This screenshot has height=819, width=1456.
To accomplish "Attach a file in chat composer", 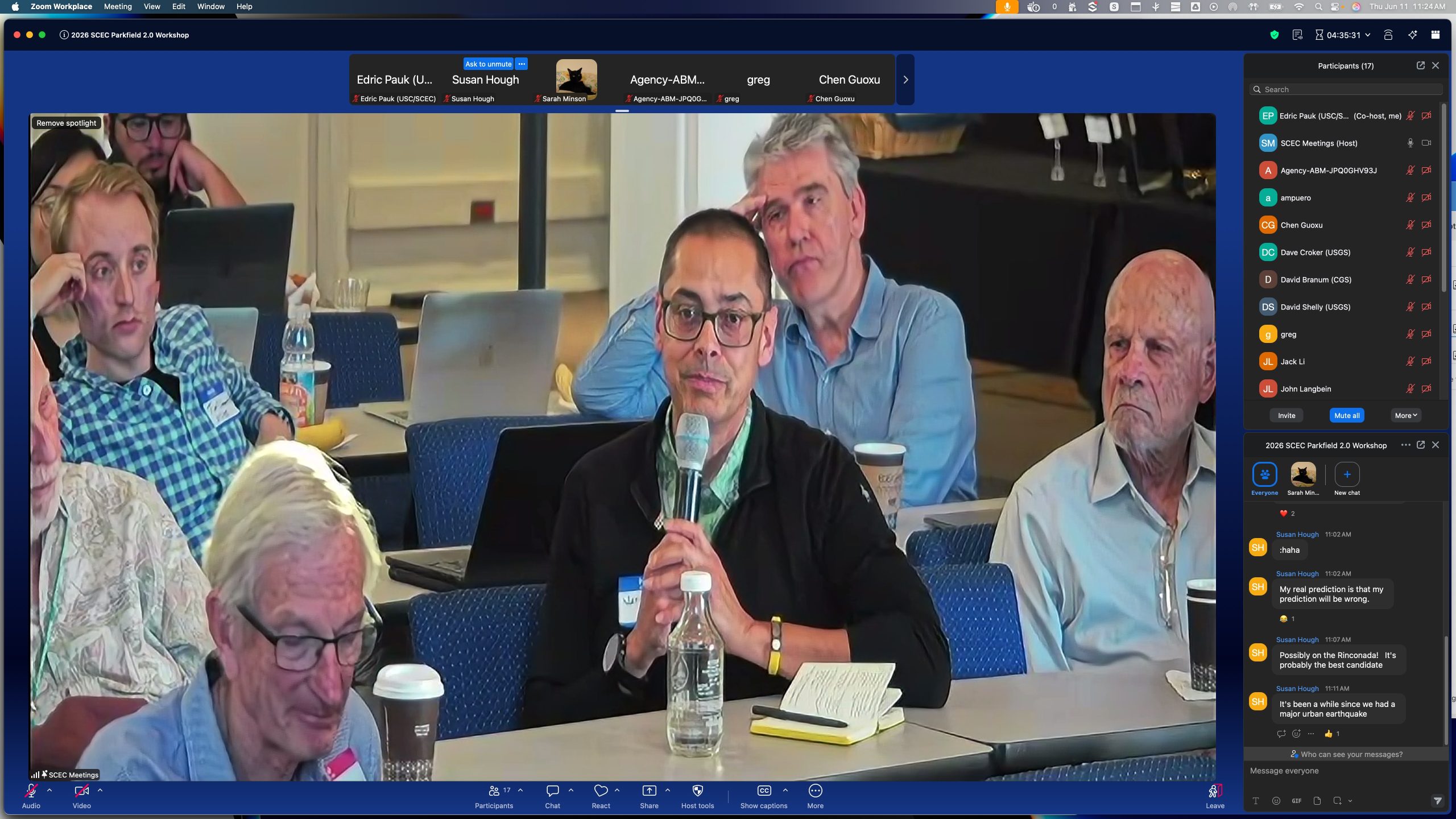I will (x=1317, y=801).
